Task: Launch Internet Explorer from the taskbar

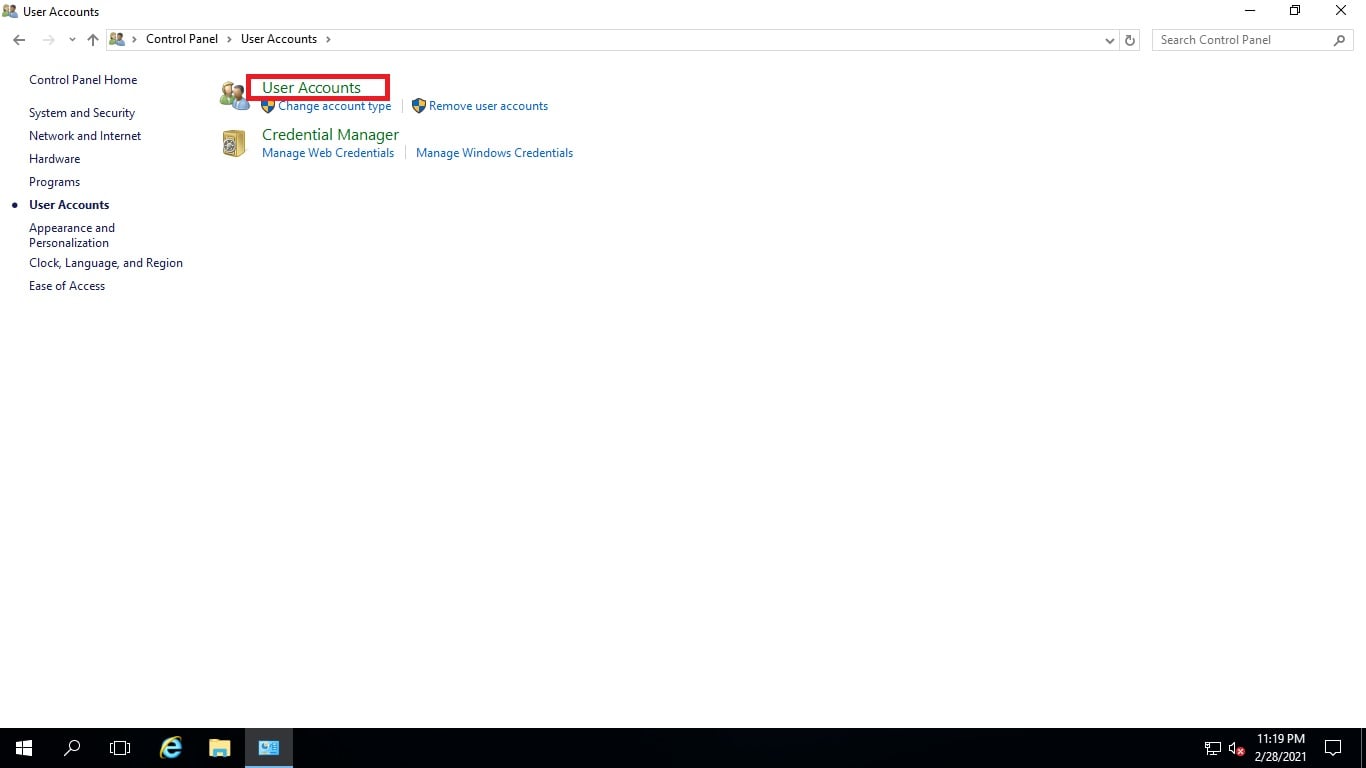Action: click(x=171, y=748)
